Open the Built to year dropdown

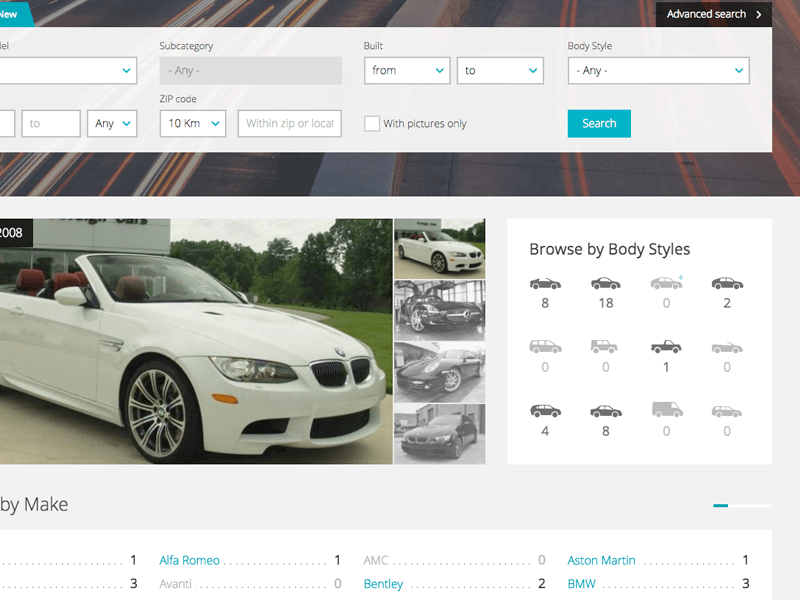[500, 70]
